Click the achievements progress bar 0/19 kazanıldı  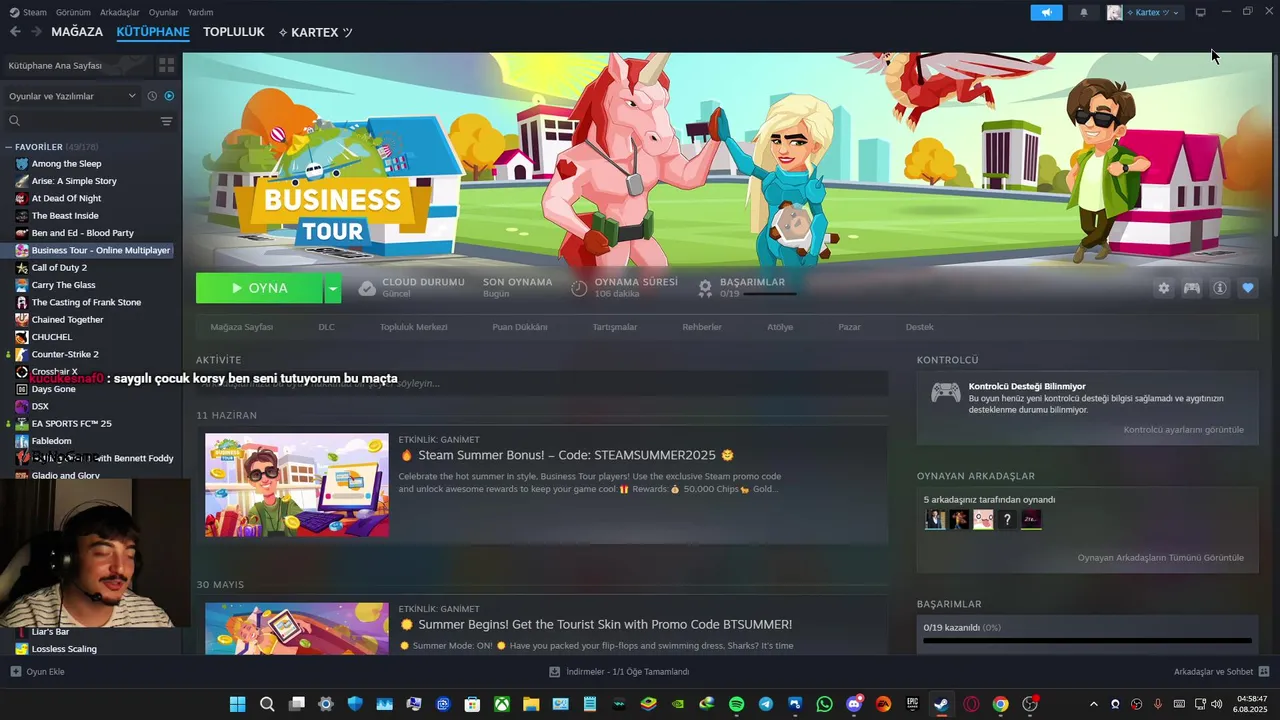tap(1087, 639)
